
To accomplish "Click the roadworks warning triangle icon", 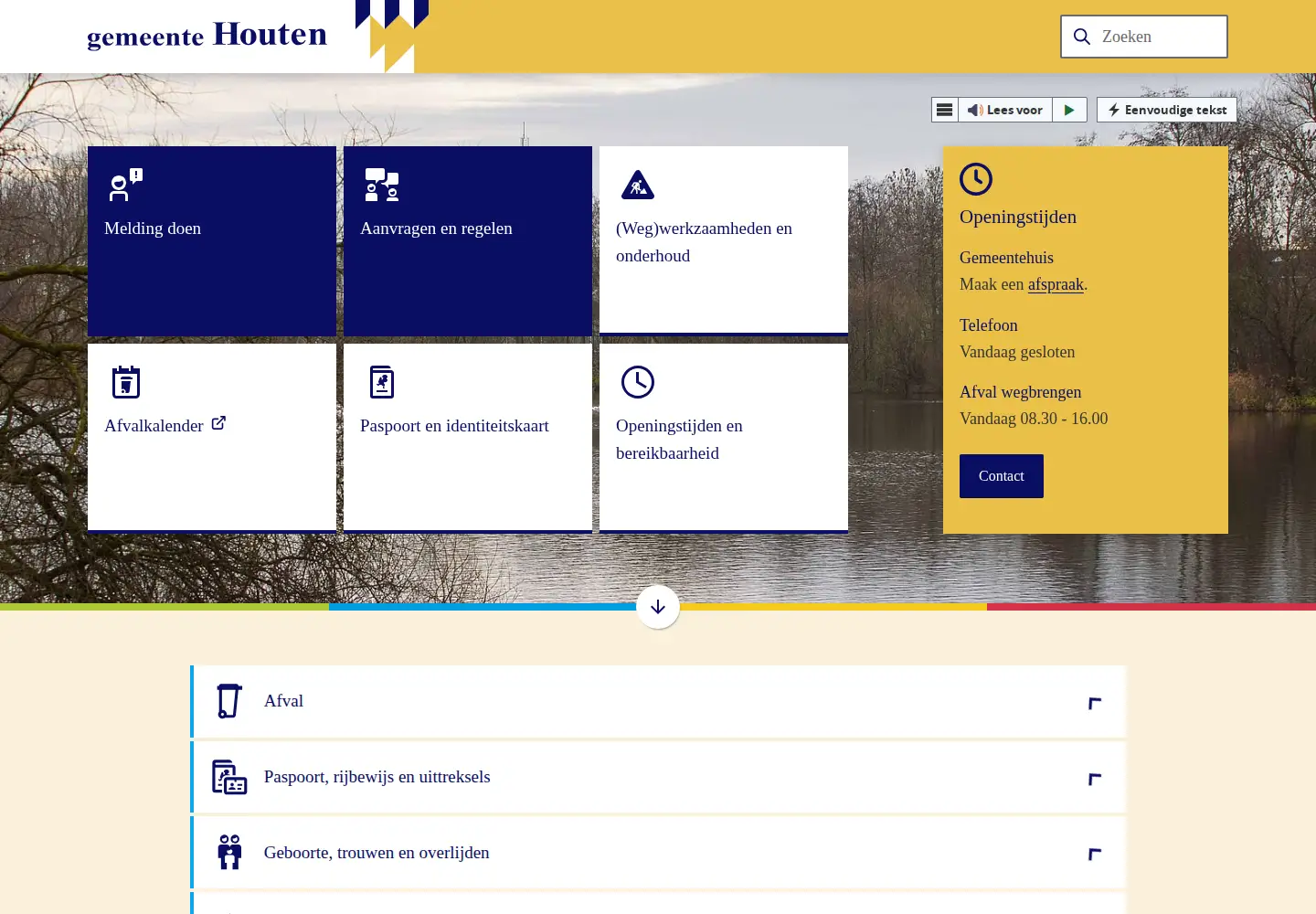I will click(638, 185).
